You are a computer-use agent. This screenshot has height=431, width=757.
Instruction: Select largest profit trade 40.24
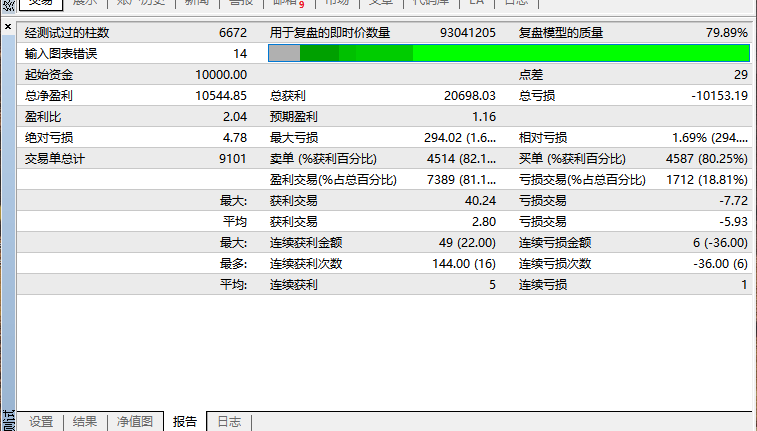point(480,201)
